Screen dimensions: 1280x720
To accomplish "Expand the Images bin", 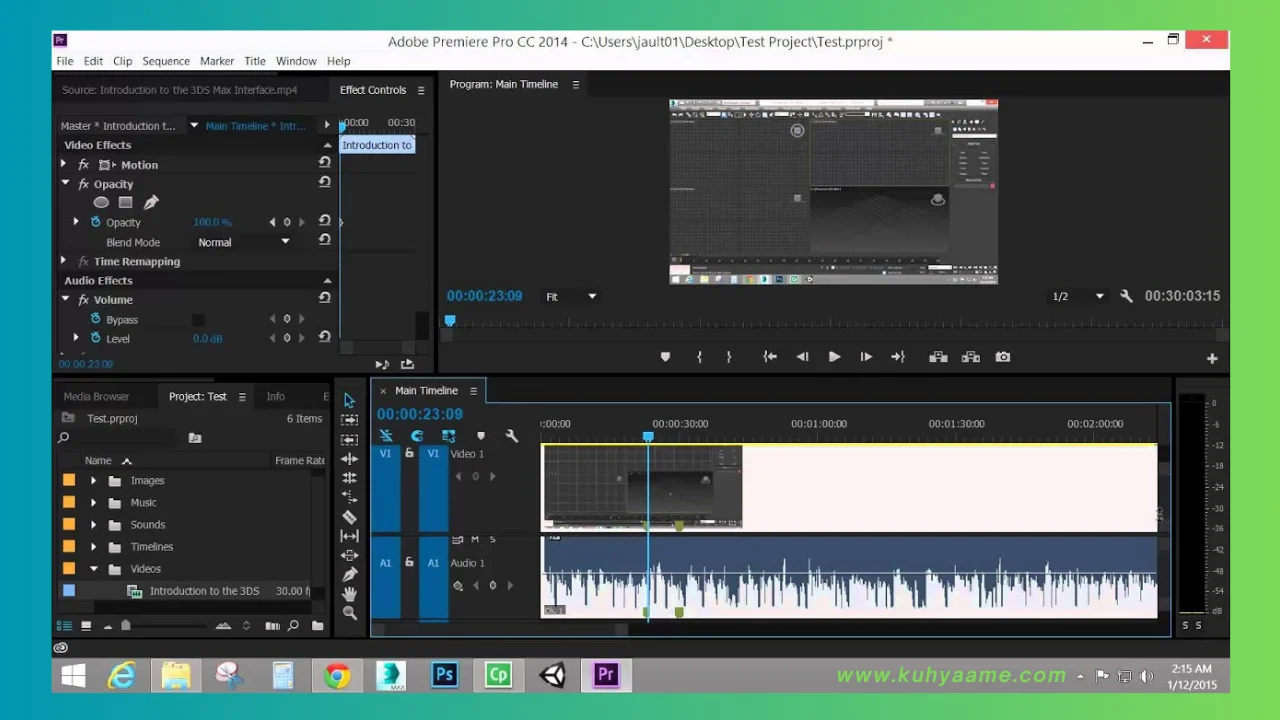I will coord(93,481).
